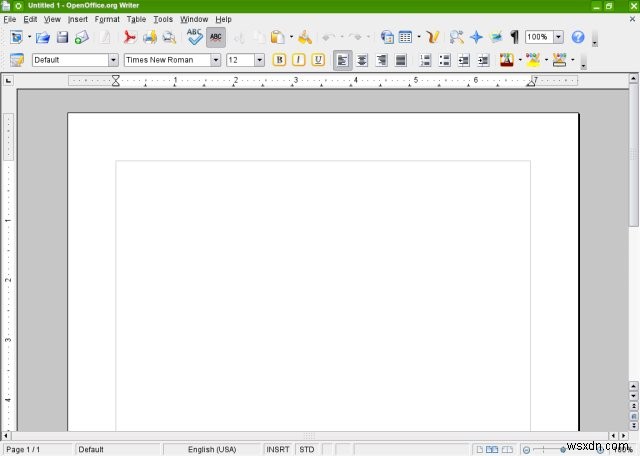Set Justified alignment

pyautogui.click(x=401, y=60)
